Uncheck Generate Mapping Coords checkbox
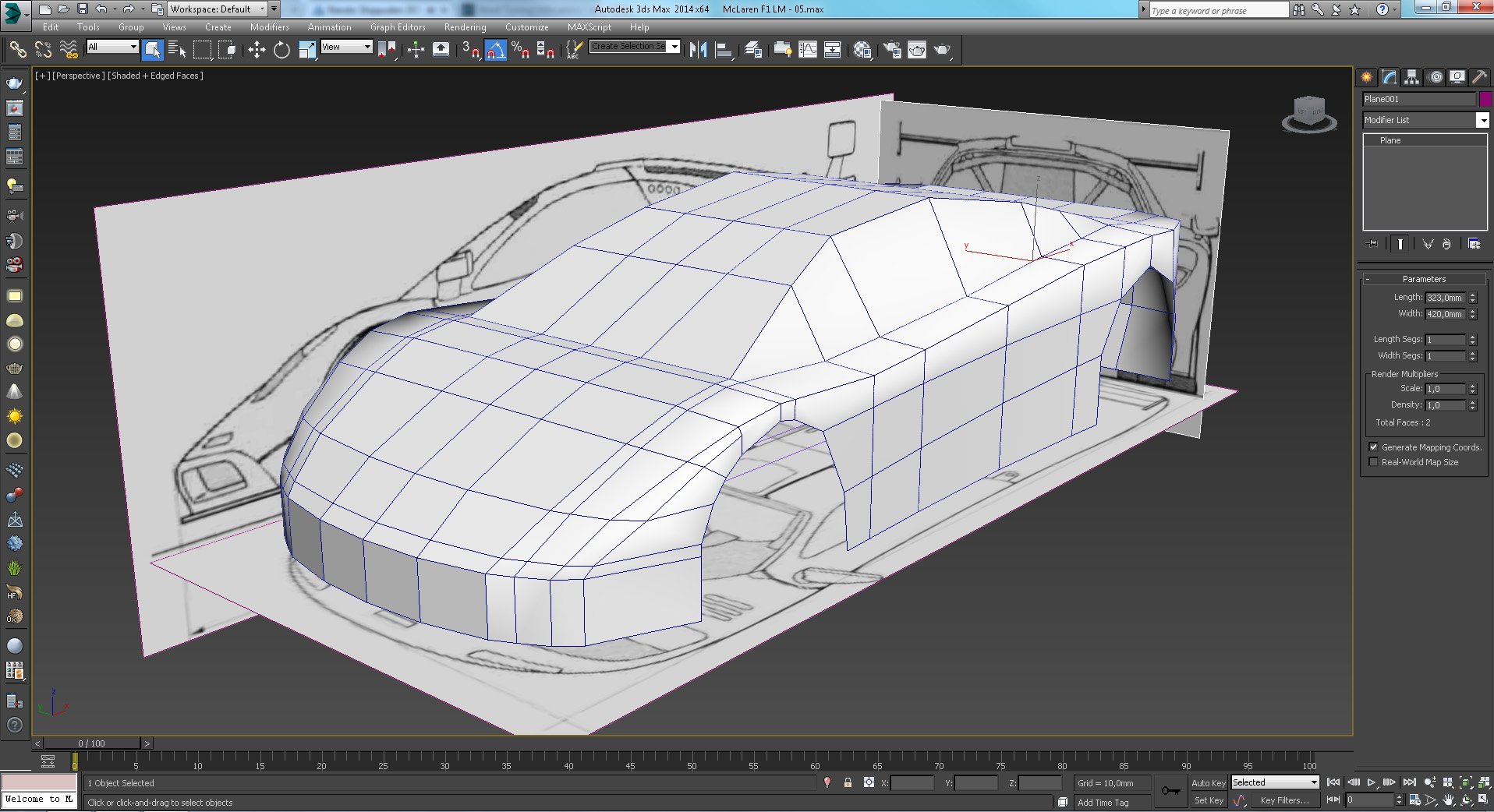Viewport: 1494px width, 812px height. pos(1373,447)
